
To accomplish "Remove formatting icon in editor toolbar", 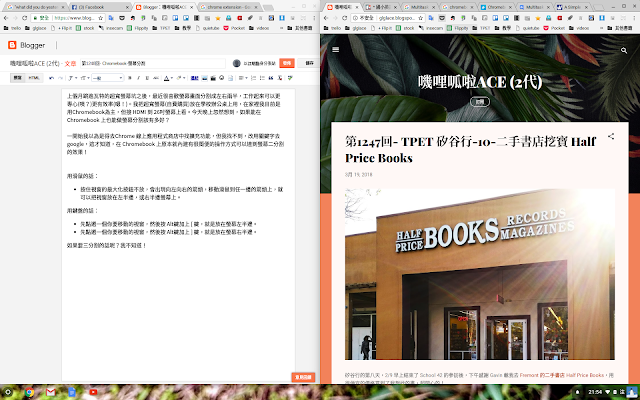I will (280, 78).
